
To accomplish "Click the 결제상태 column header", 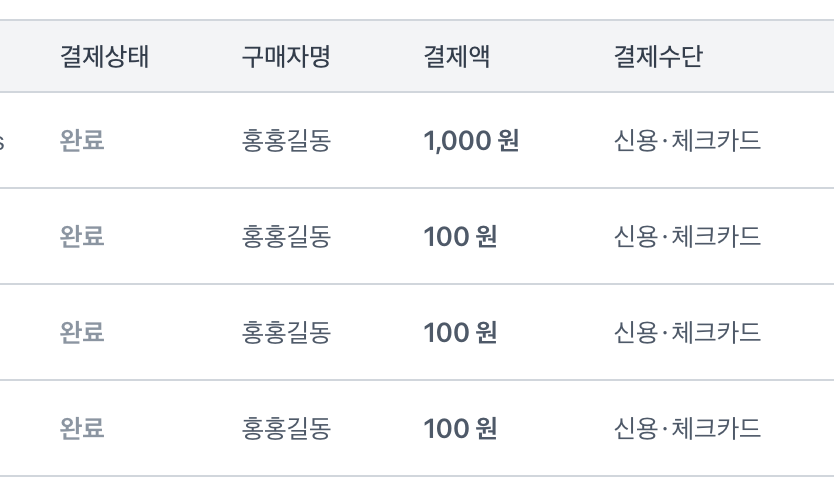I will [104, 57].
